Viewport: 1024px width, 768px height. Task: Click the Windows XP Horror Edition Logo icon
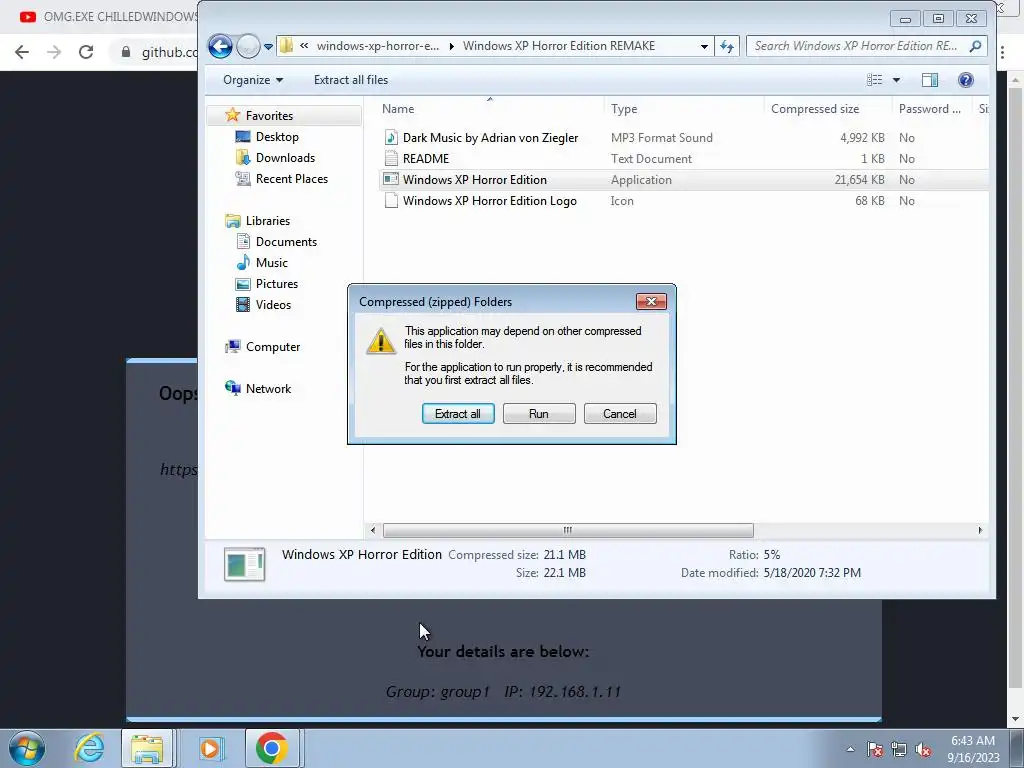pos(391,200)
